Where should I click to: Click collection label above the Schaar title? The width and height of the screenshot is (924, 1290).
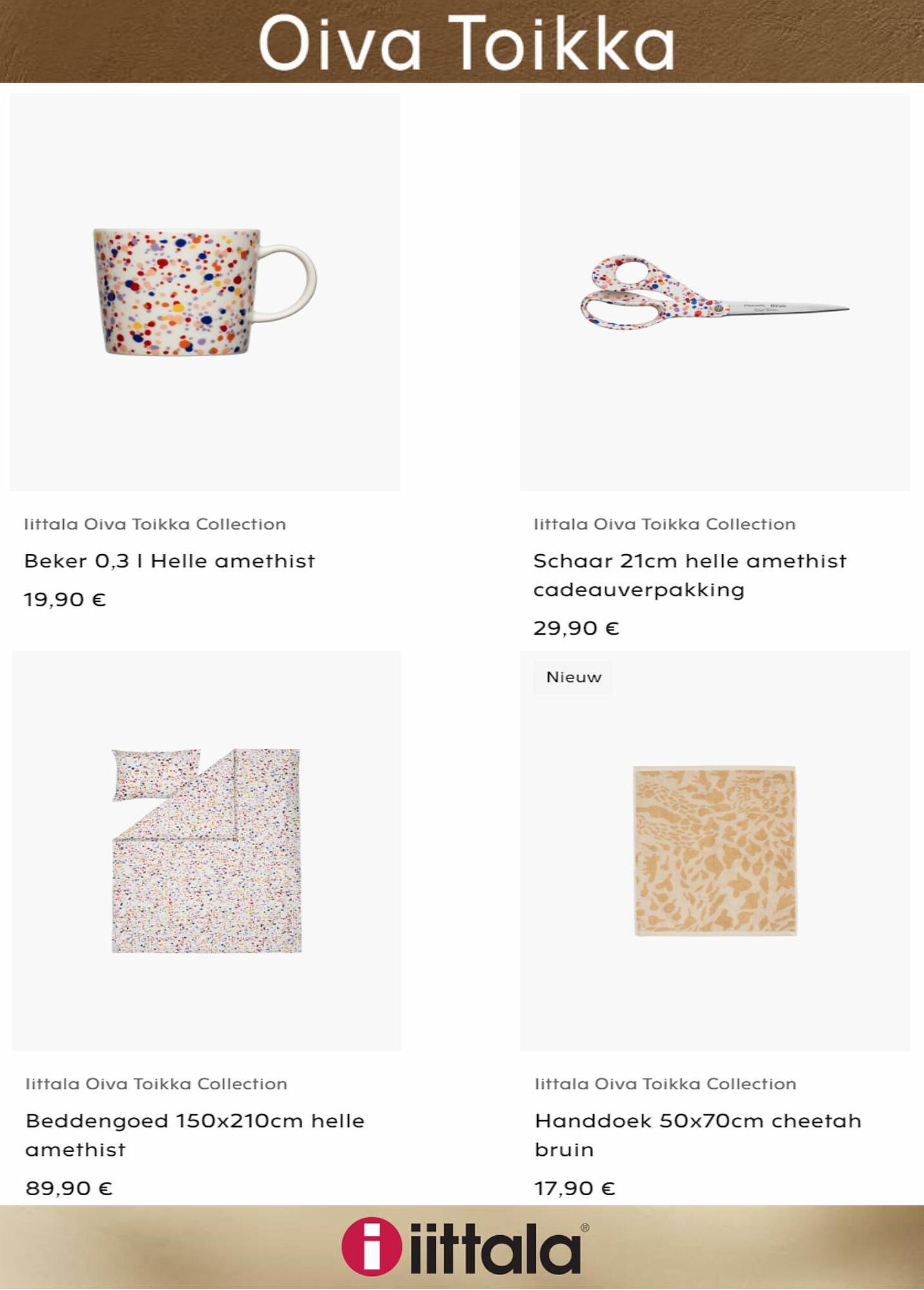click(664, 524)
